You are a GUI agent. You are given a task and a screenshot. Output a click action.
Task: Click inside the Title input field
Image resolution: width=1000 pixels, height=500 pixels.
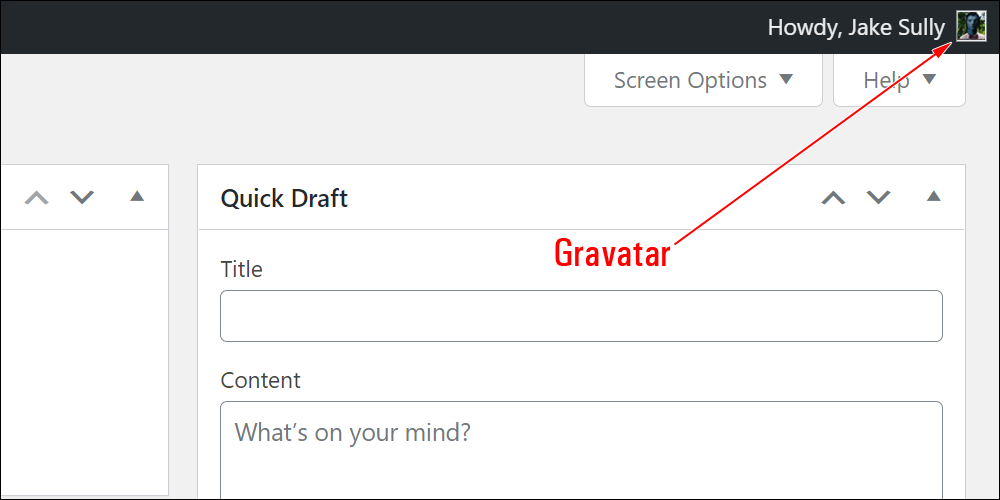coord(581,316)
